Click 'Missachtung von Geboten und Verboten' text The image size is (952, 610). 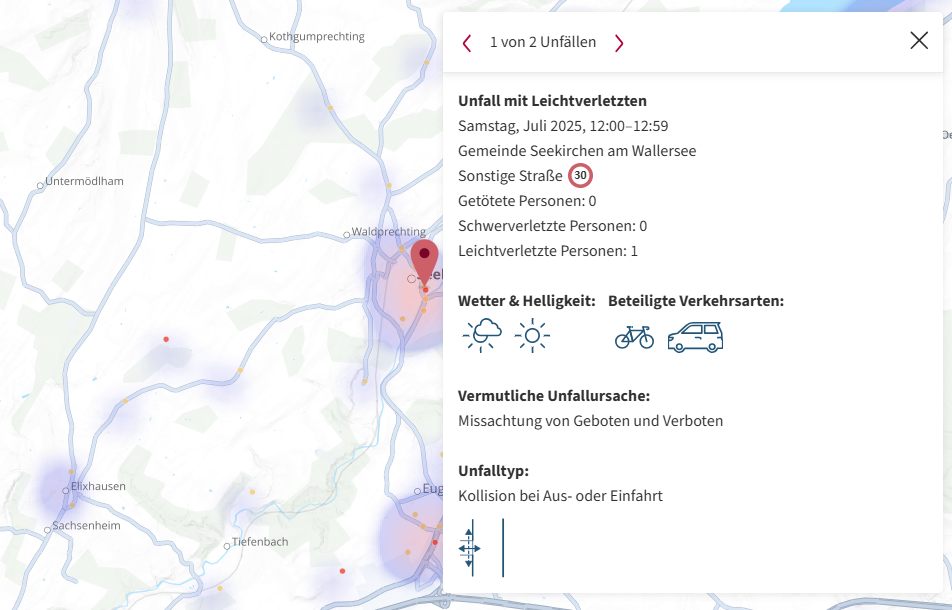click(x=591, y=421)
